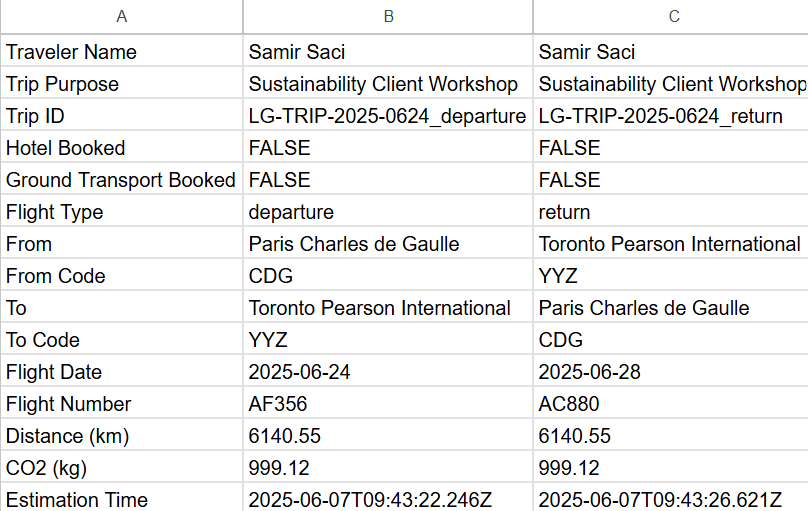
Task: Select departure Trip ID cell
Action: point(388,114)
